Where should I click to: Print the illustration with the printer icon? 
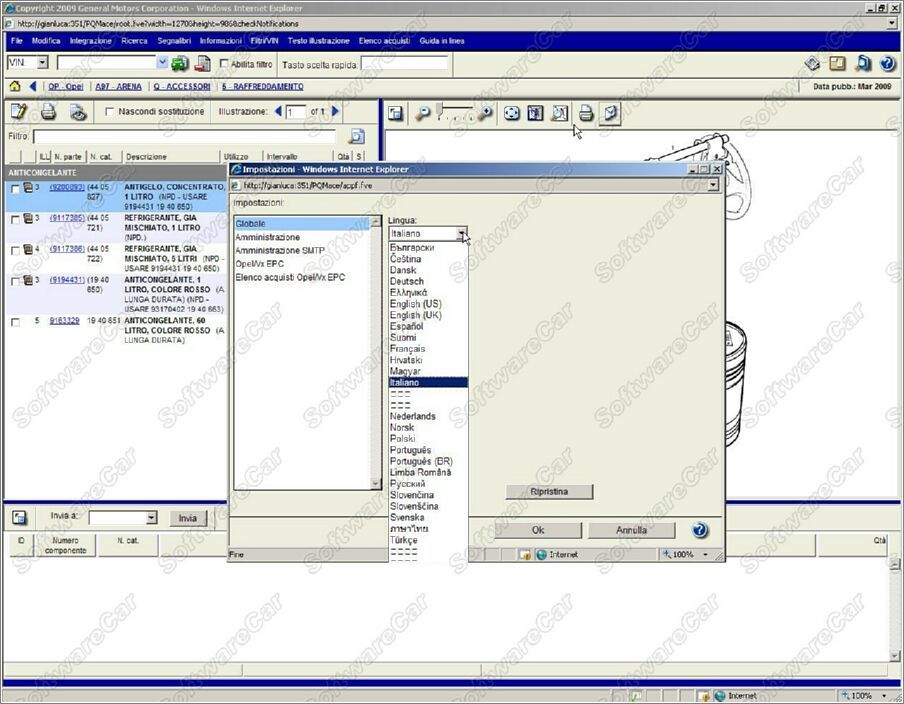pyautogui.click(x=586, y=114)
